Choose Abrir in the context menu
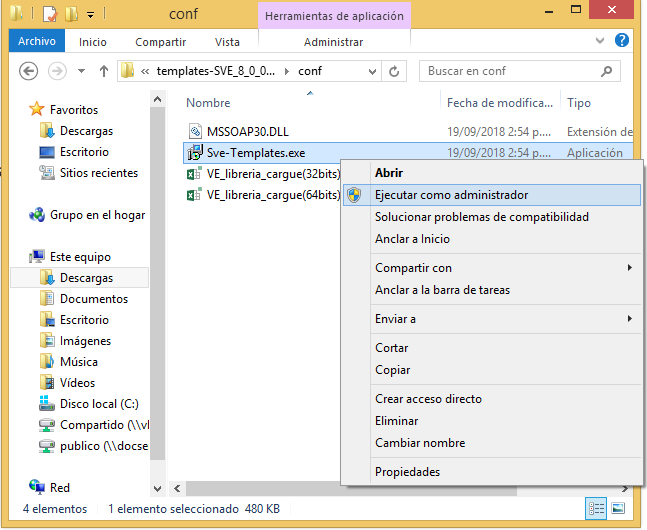The image size is (647, 530). [492, 173]
